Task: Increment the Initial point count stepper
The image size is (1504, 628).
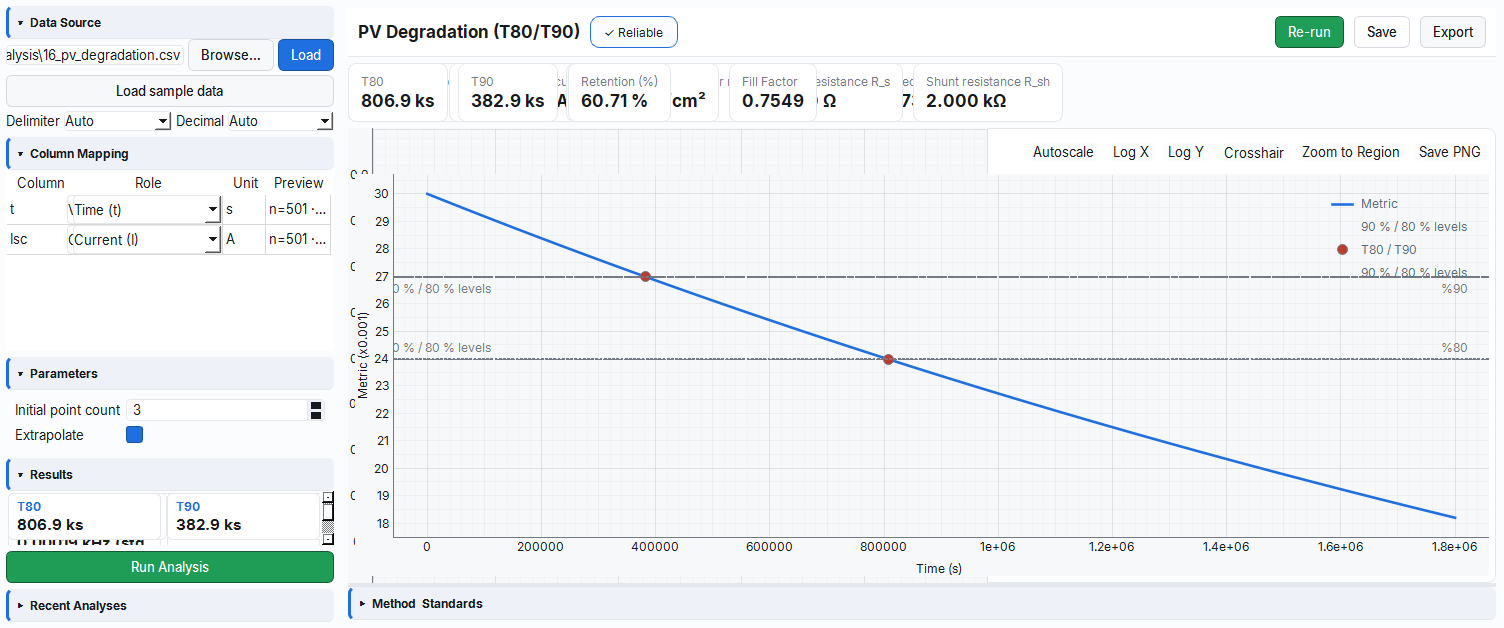Action: pyautogui.click(x=316, y=405)
